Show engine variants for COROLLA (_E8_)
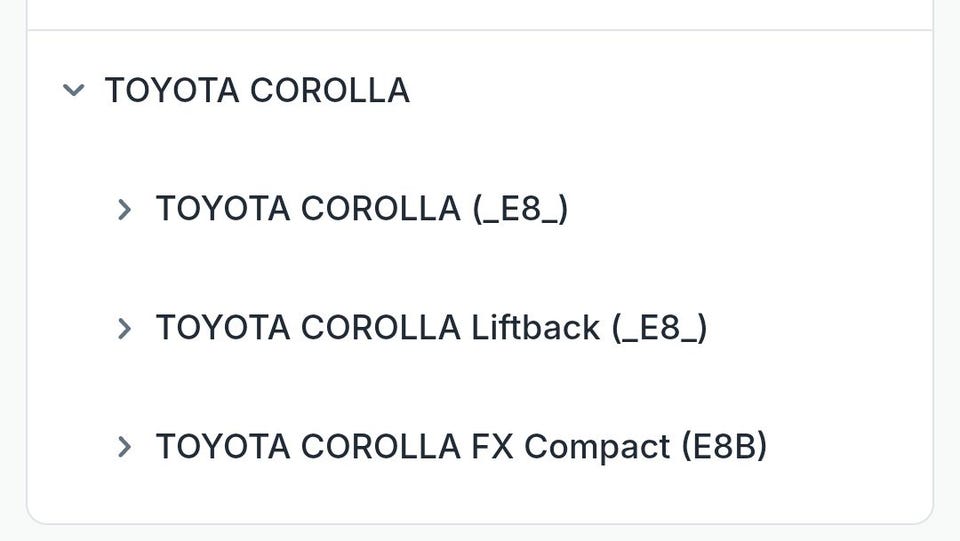 pos(124,209)
